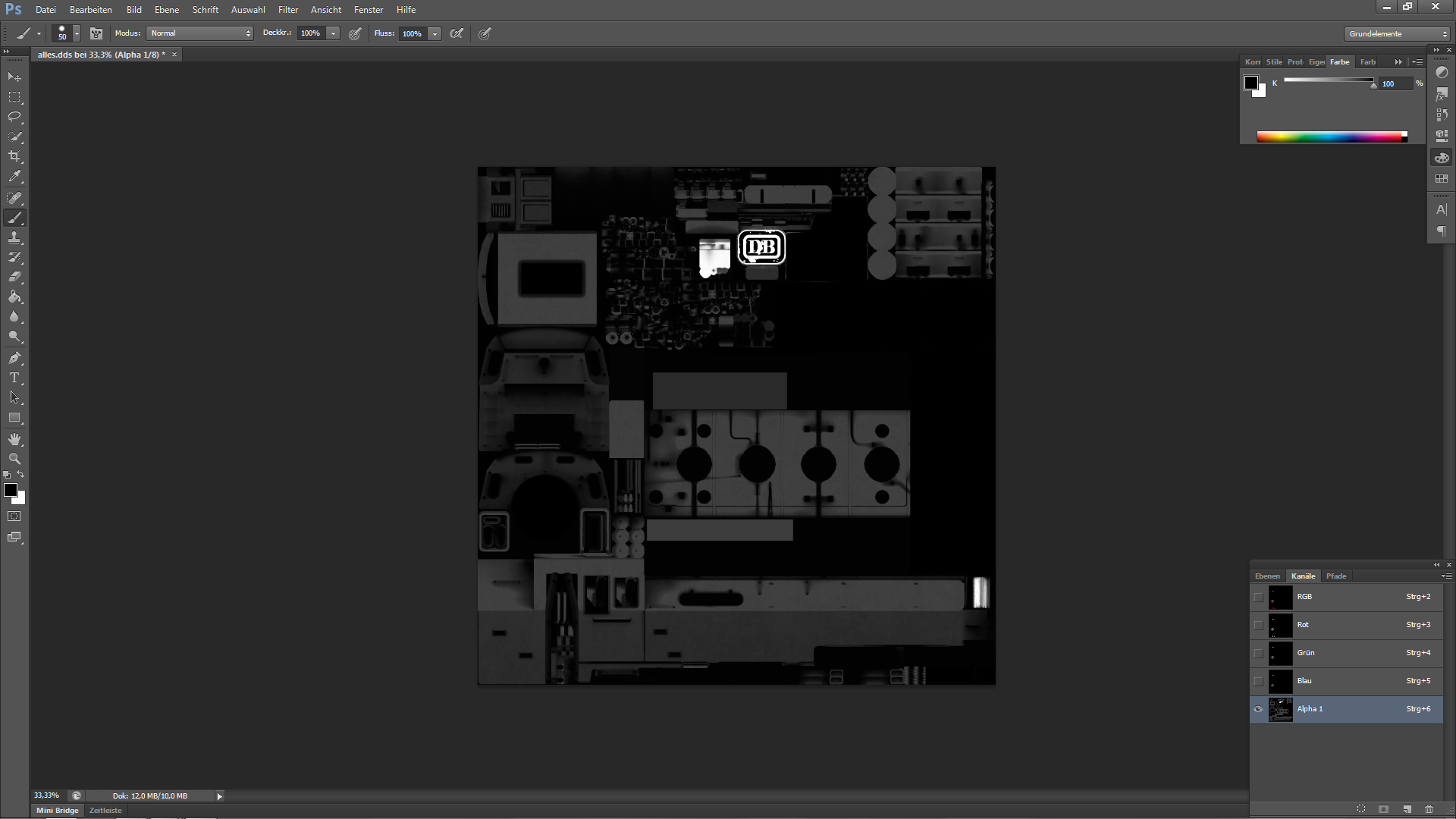Select the Clone Stamp tool

click(x=14, y=238)
